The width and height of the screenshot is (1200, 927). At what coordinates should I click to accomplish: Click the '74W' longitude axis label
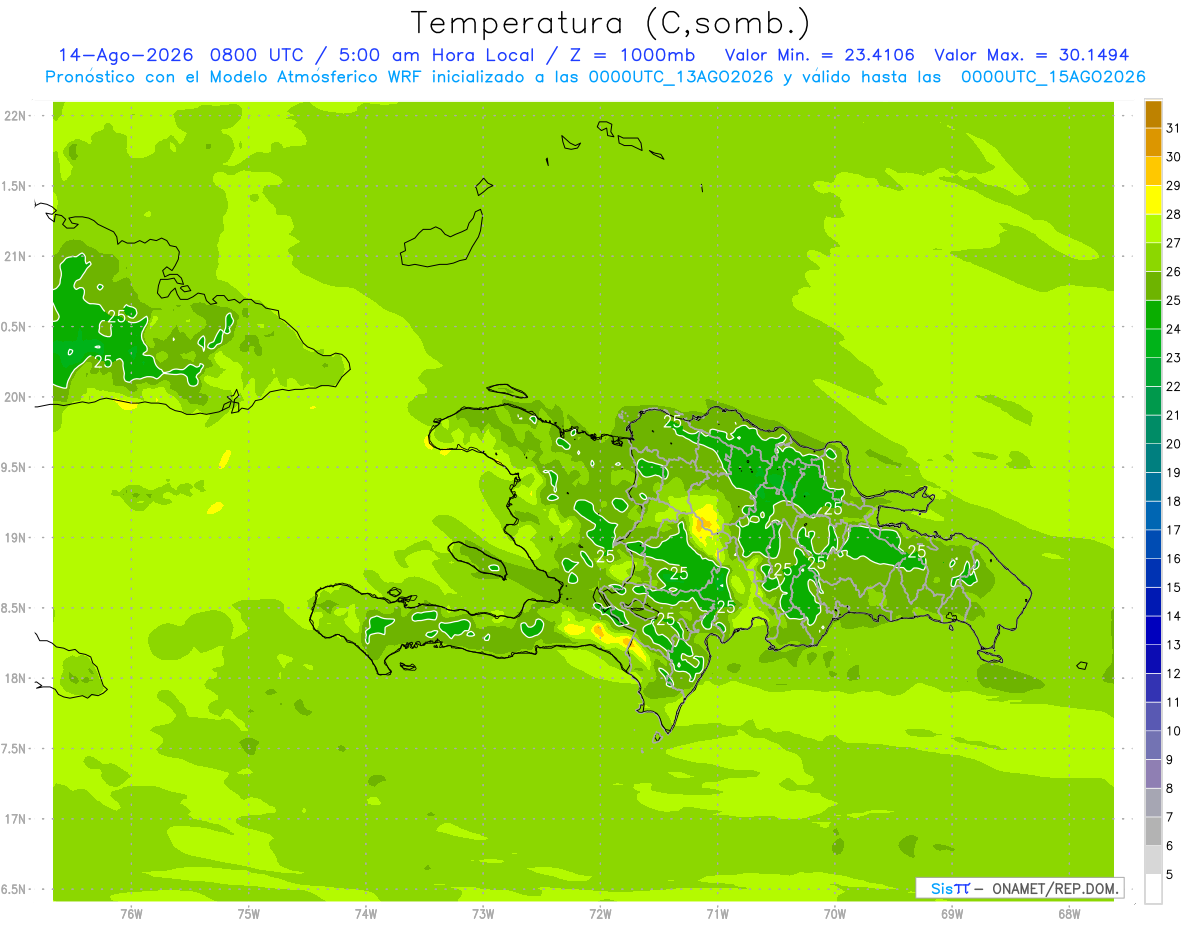(x=366, y=914)
